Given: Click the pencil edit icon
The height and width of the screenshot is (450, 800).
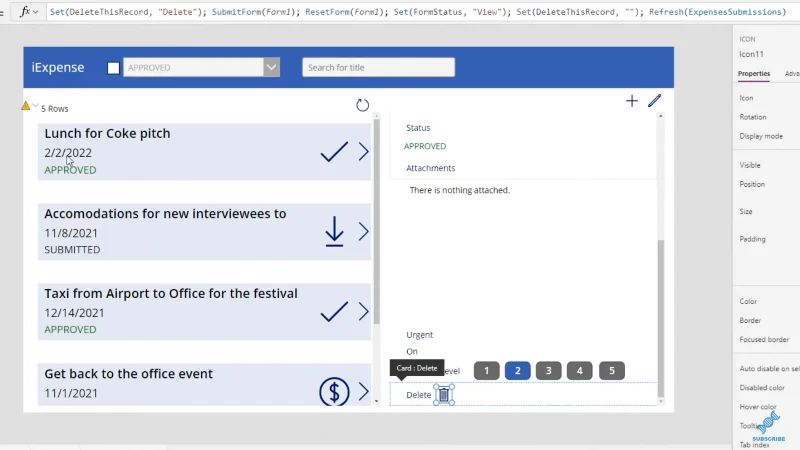Looking at the screenshot, I should pyautogui.click(x=655, y=101).
